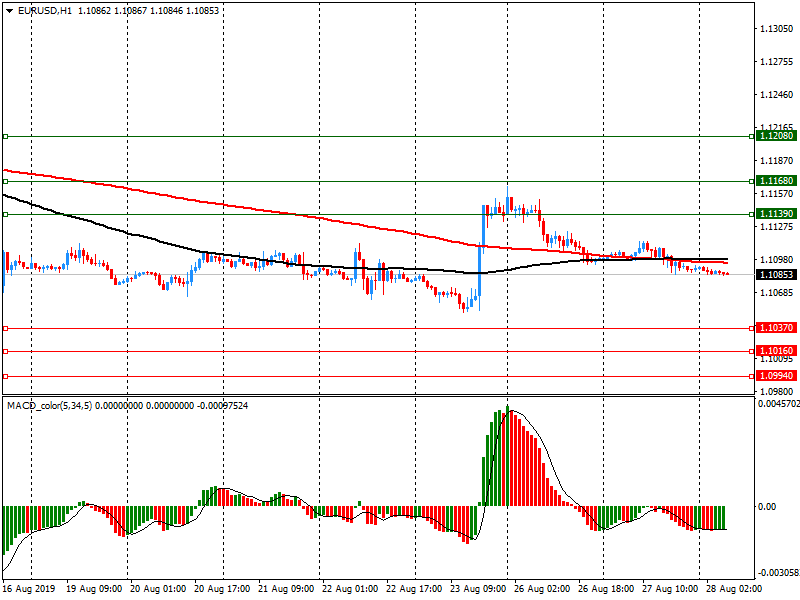Select the EURUSD,H1 chart title text
The image size is (800, 600).
coord(45,10)
